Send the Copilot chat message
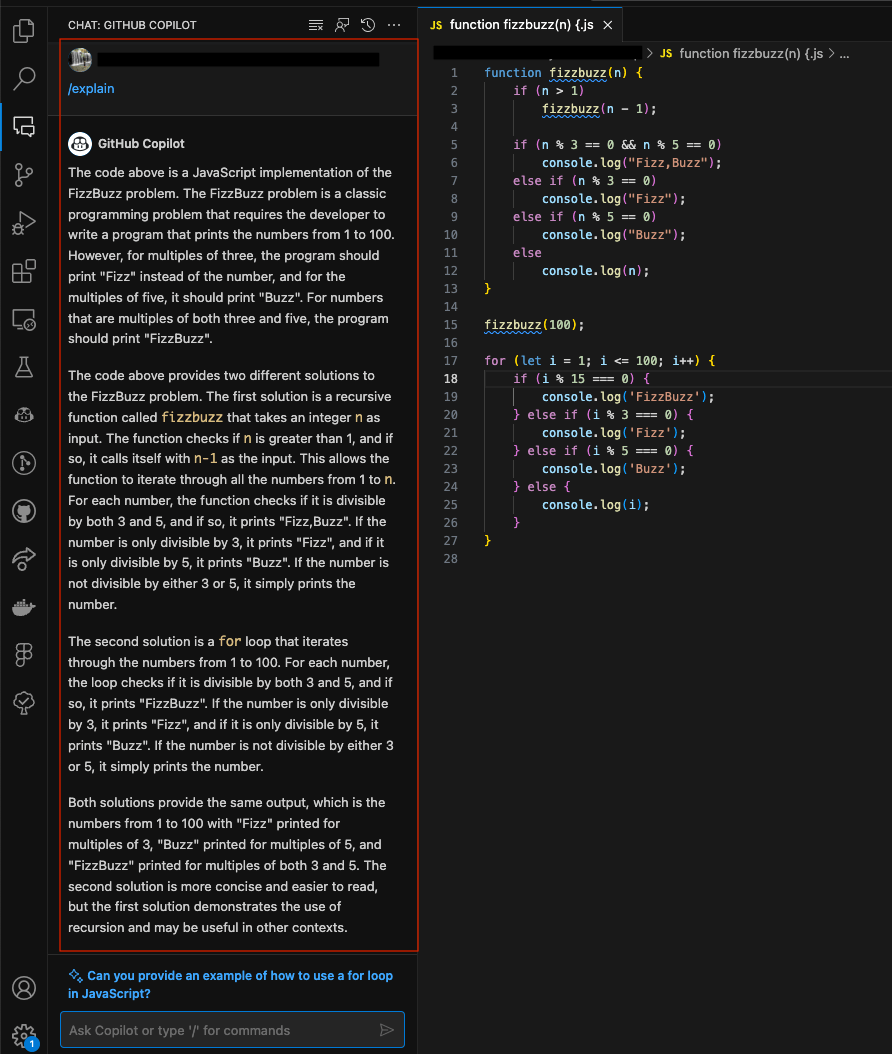Viewport: 892px width, 1054px height. [387, 1030]
